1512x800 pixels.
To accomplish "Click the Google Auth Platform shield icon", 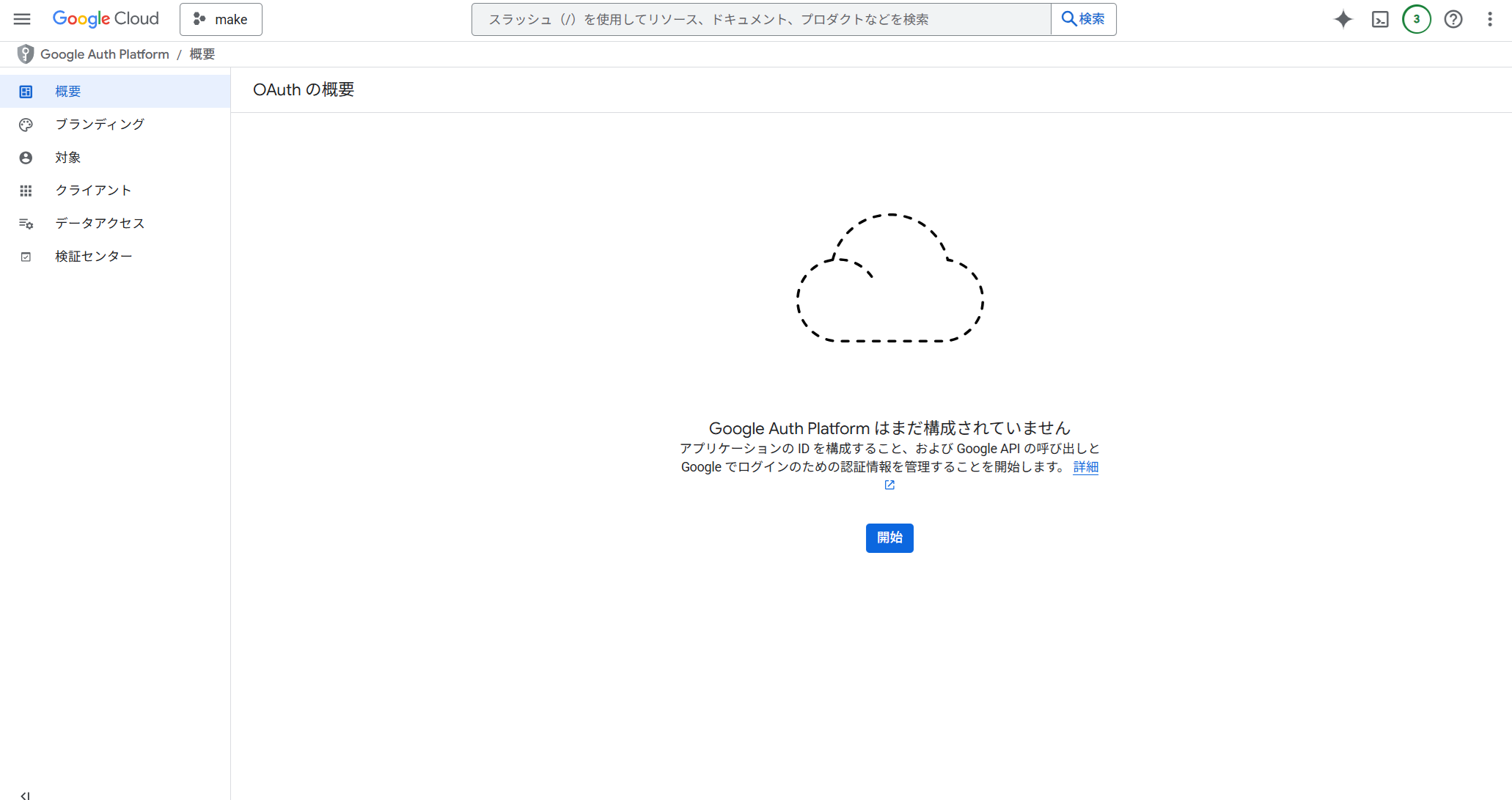I will pos(26,54).
